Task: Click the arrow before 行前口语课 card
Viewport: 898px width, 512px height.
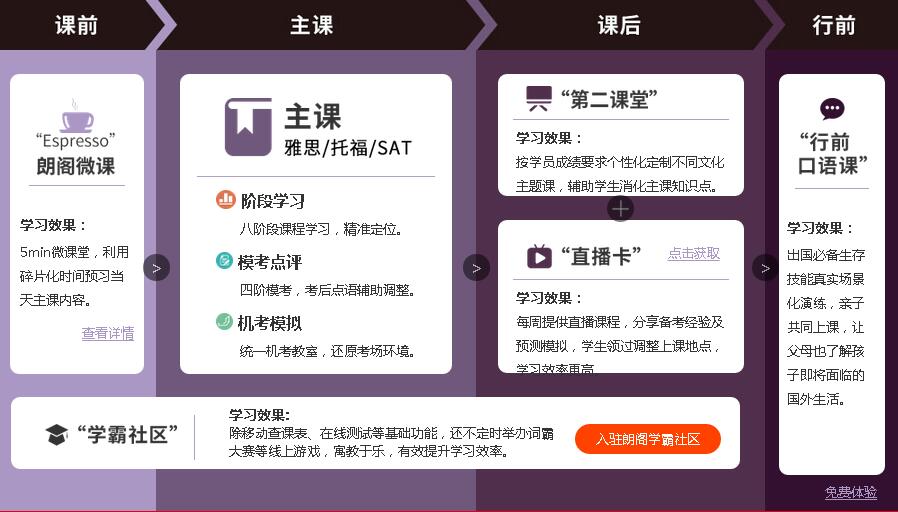Action: click(x=766, y=268)
